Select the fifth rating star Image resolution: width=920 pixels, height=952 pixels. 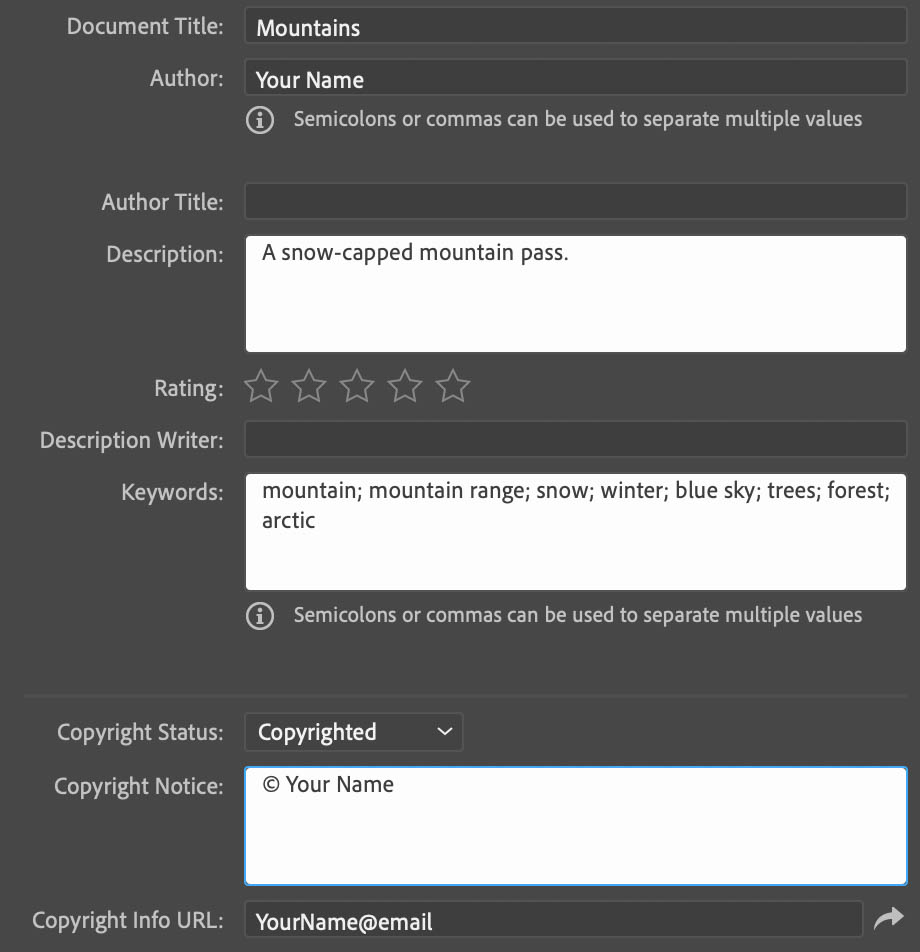point(452,386)
